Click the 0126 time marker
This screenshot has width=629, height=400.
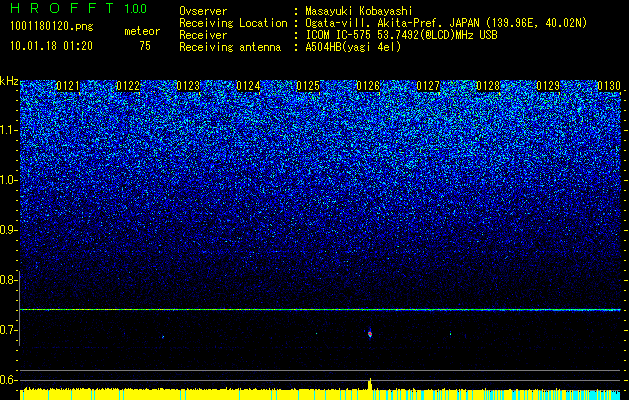pyautogui.click(x=368, y=86)
